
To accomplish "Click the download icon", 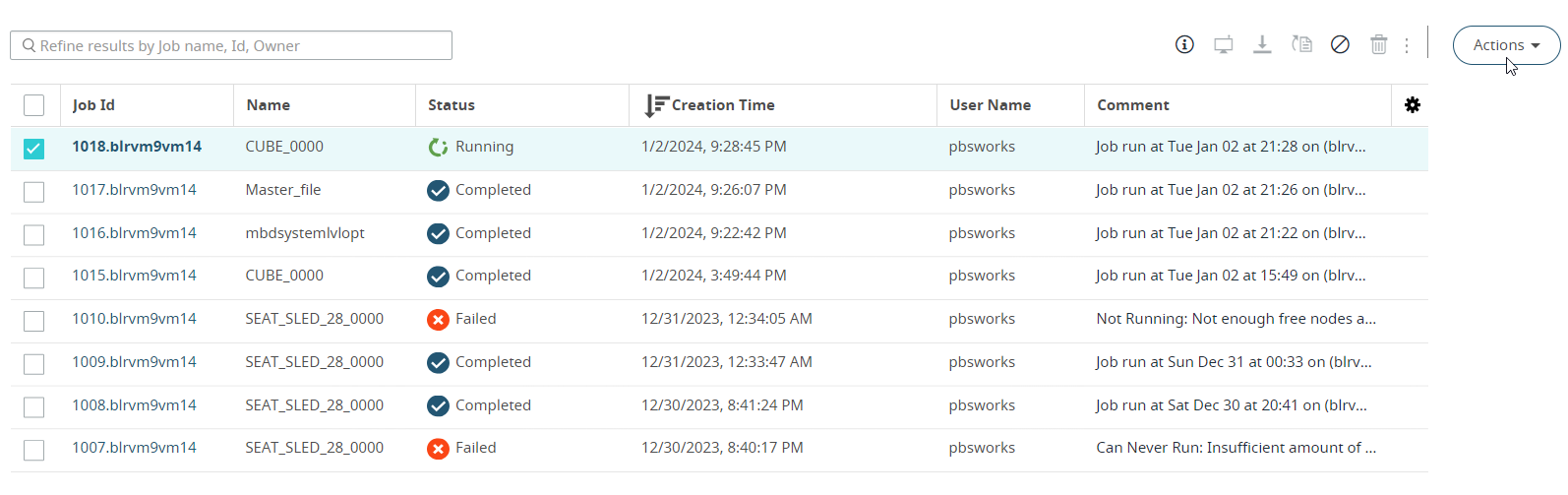I will coord(1262,44).
